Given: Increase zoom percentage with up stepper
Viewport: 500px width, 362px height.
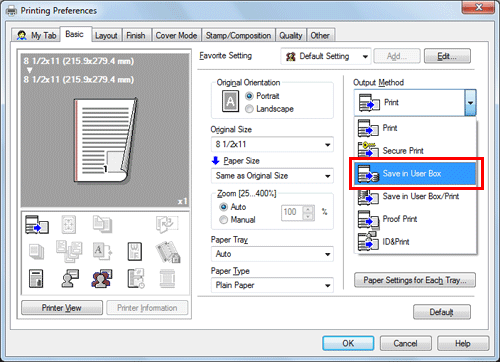Looking at the screenshot, I should (308, 209).
